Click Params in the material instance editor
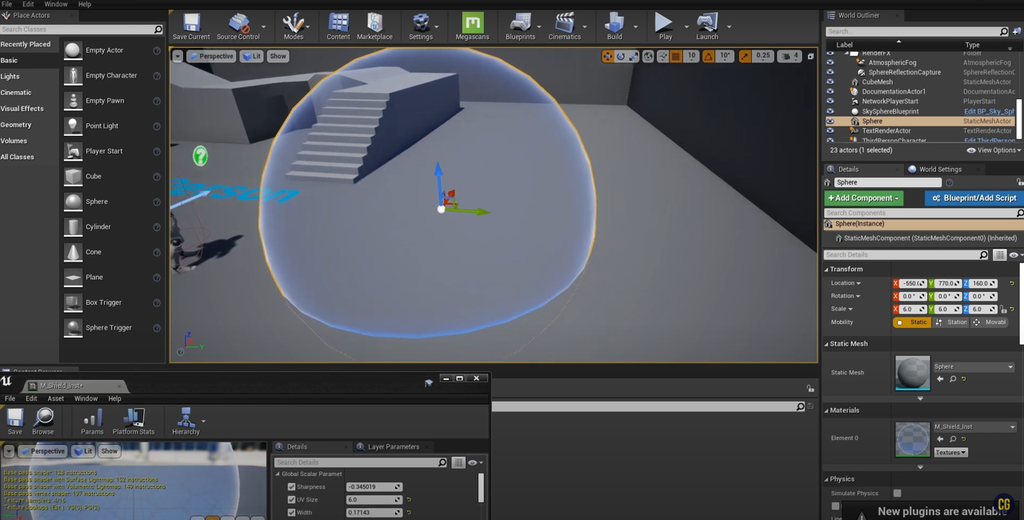Screen dimensions: 1024x520 [x=92, y=421]
